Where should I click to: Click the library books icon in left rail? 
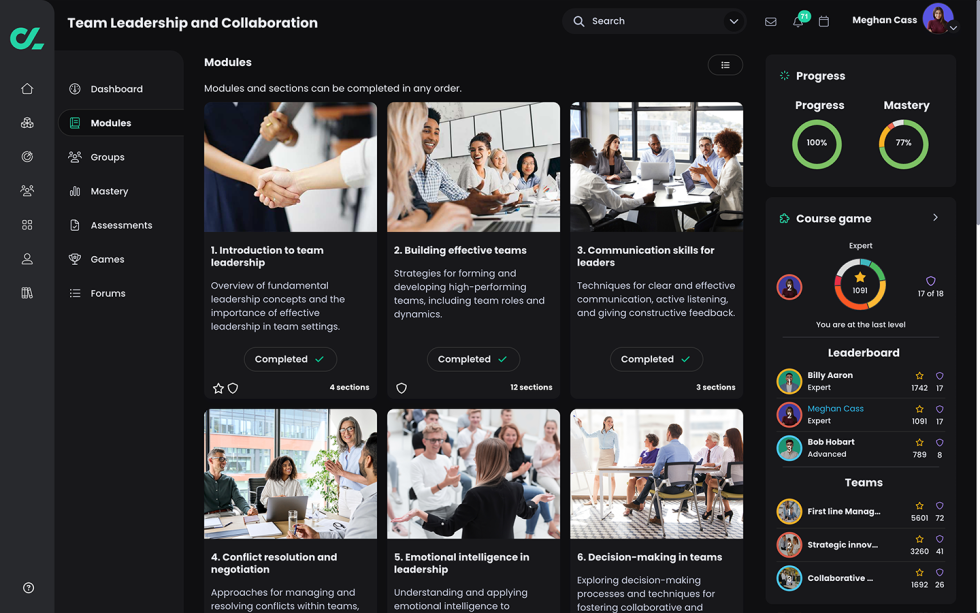pyautogui.click(x=27, y=293)
